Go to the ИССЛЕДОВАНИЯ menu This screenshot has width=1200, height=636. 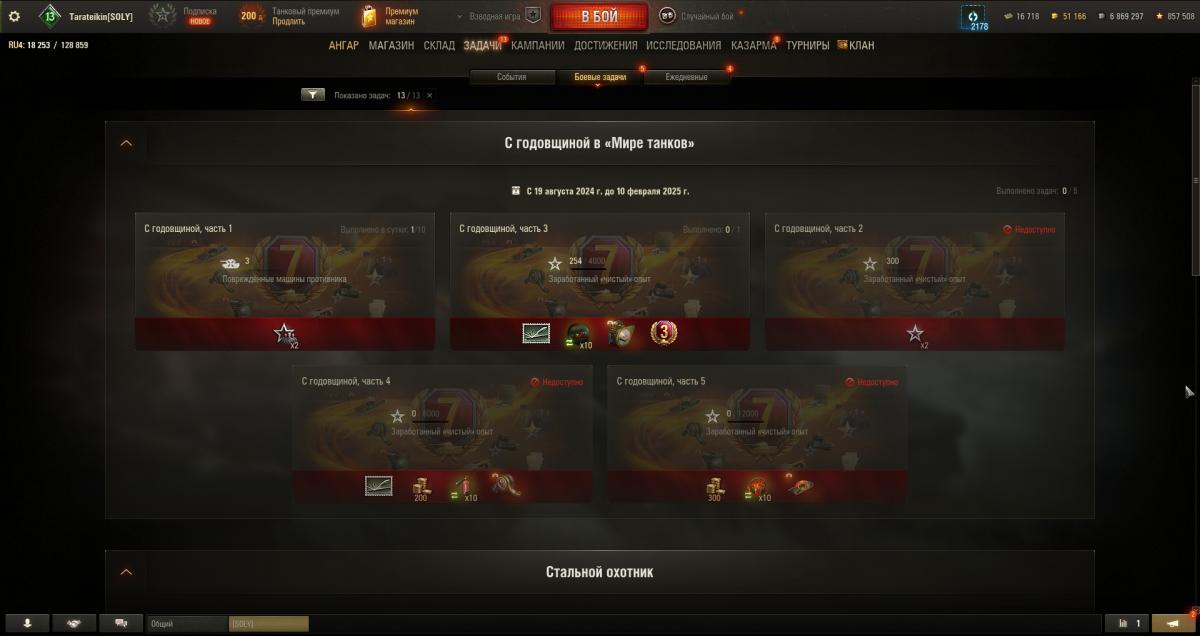click(x=683, y=45)
